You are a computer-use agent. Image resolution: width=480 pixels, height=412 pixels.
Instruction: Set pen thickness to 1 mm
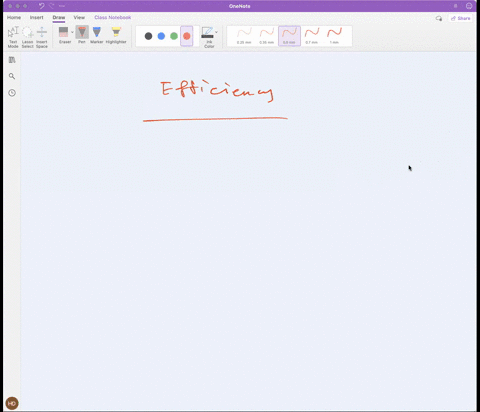(x=334, y=36)
